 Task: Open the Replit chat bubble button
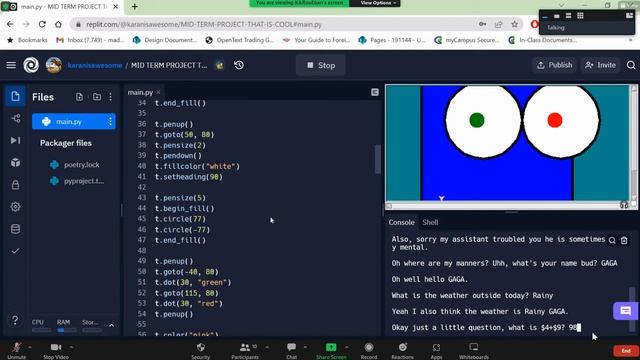tap(625, 311)
